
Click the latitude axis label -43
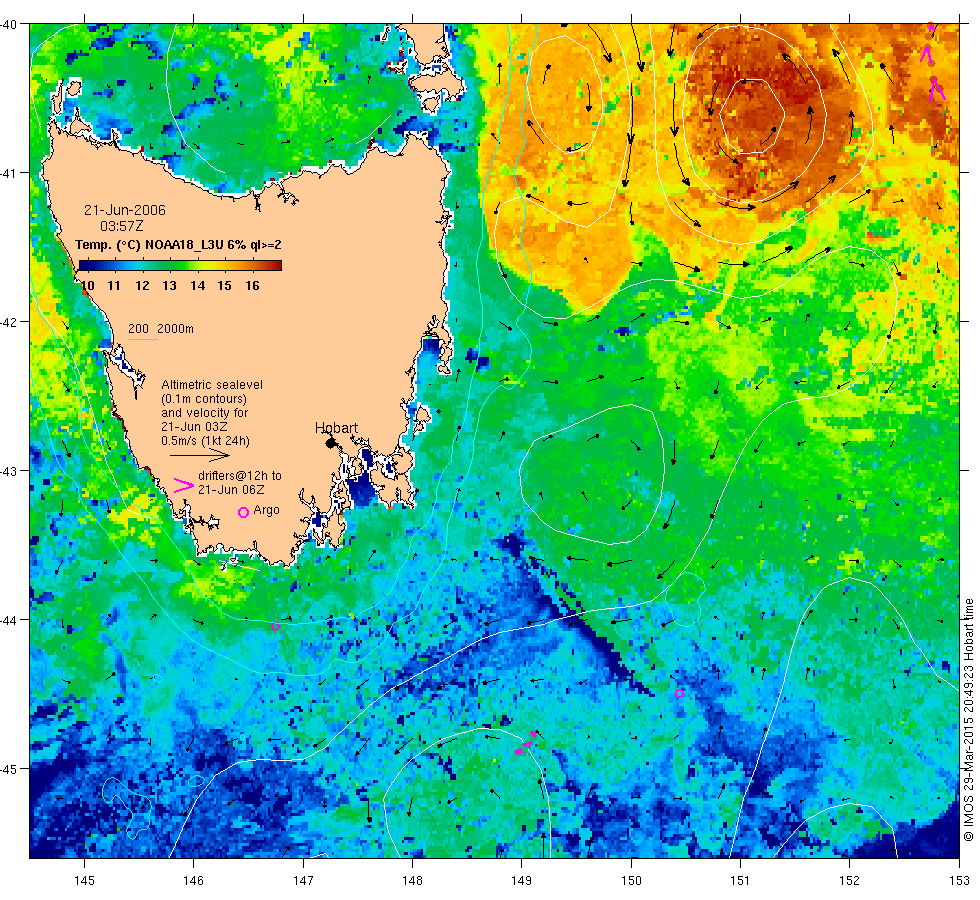[9, 471]
